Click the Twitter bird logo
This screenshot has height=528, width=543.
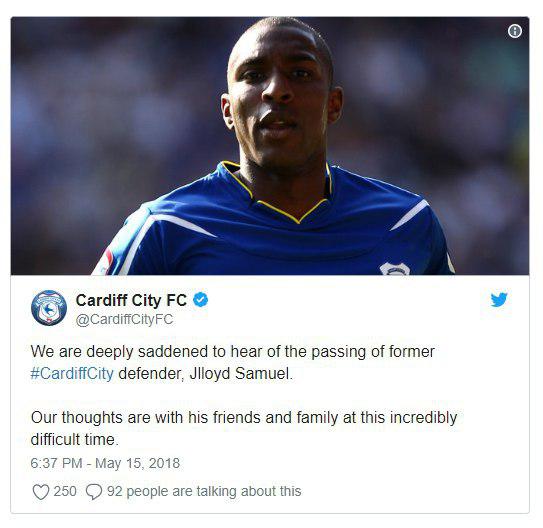pos(499,300)
